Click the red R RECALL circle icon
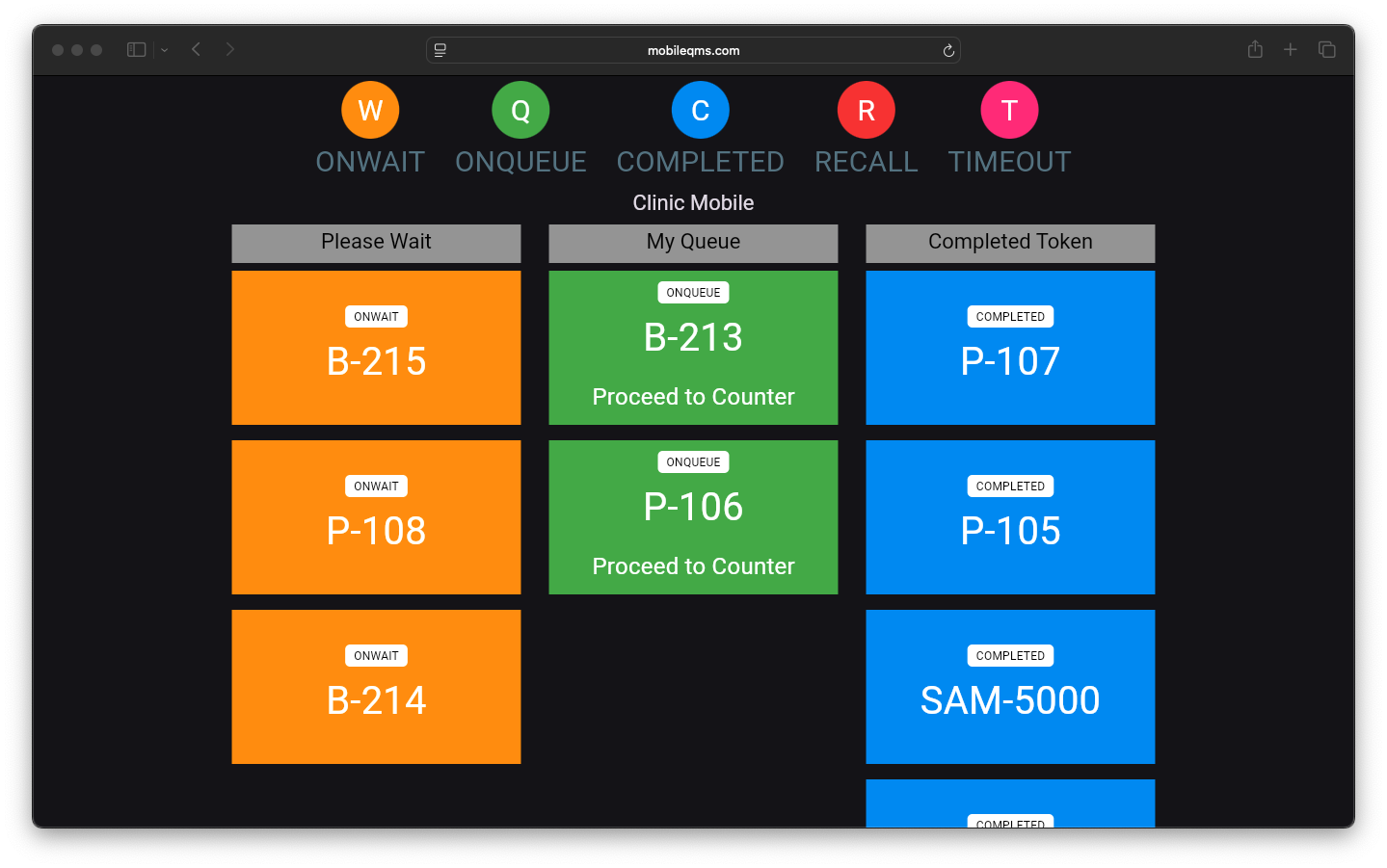 [866, 111]
